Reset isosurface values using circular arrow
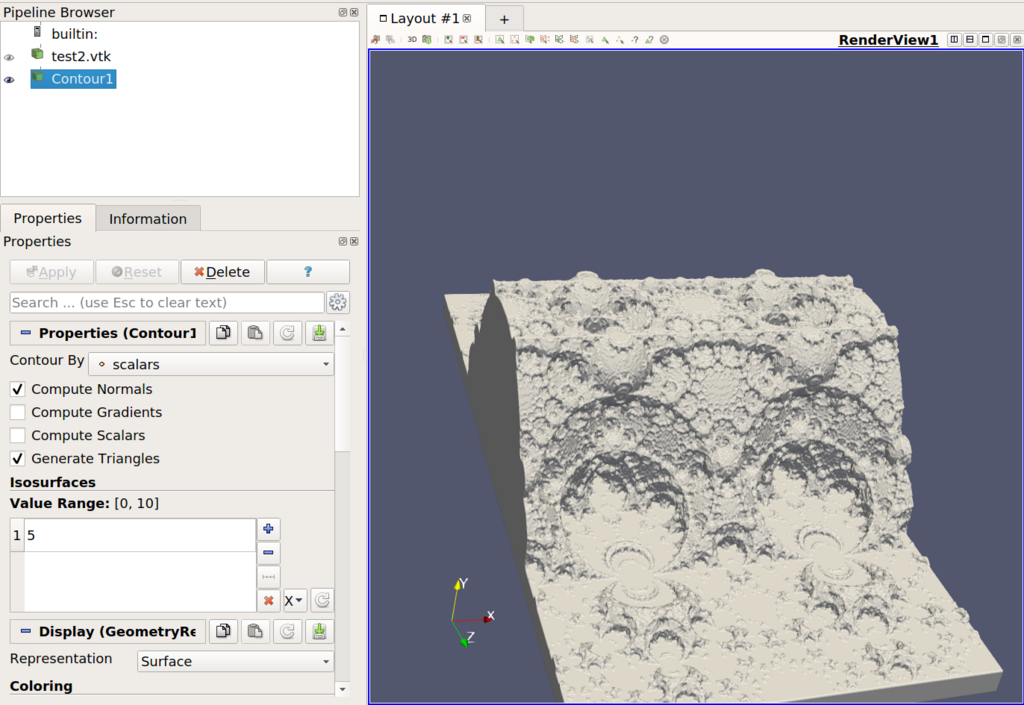 (x=322, y=601)
